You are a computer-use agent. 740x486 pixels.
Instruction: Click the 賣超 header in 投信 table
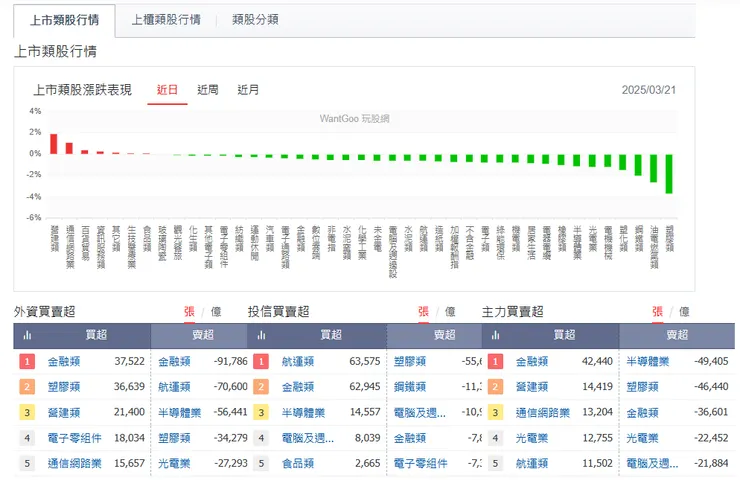tap(445, 335)
